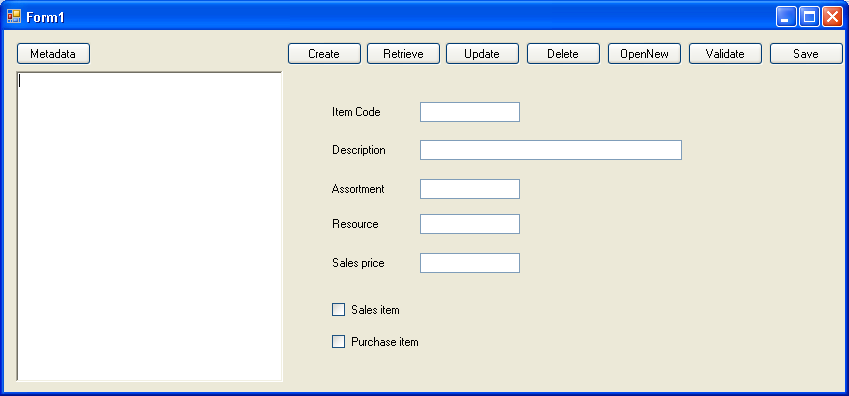Click the Save button
The image size is (849, 396).
[806, 54]
